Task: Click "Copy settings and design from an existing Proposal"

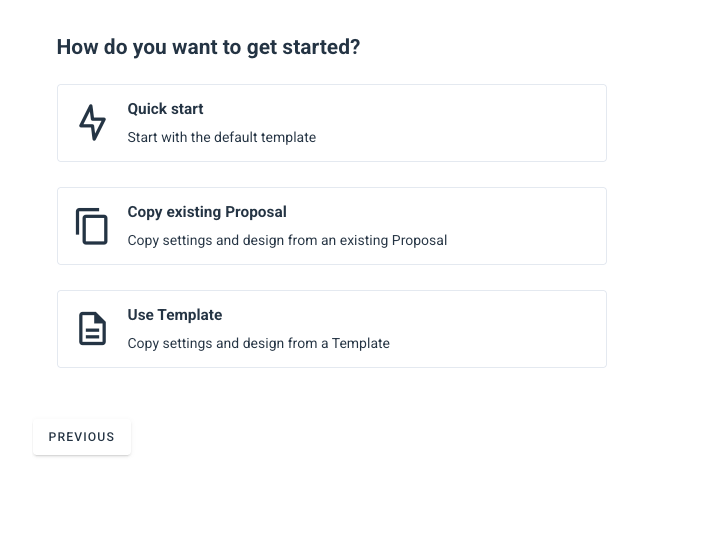Action: (x=287, y=240)
